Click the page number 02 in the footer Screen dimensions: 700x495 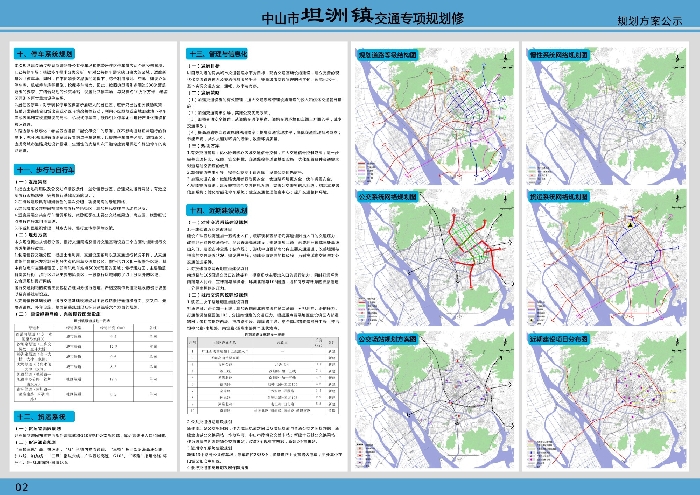tap(21, 486)
